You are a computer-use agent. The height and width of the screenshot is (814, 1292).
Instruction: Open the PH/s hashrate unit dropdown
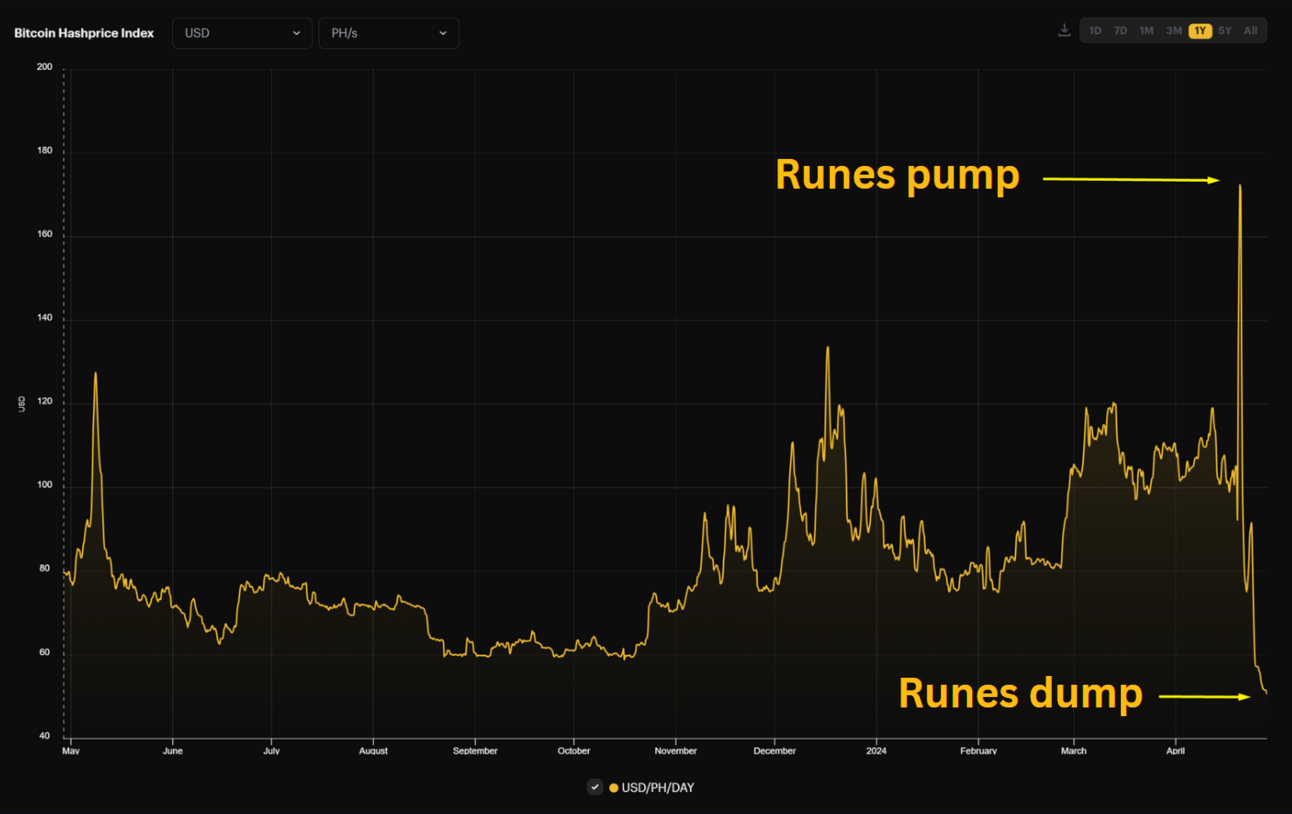pos(389,33)
